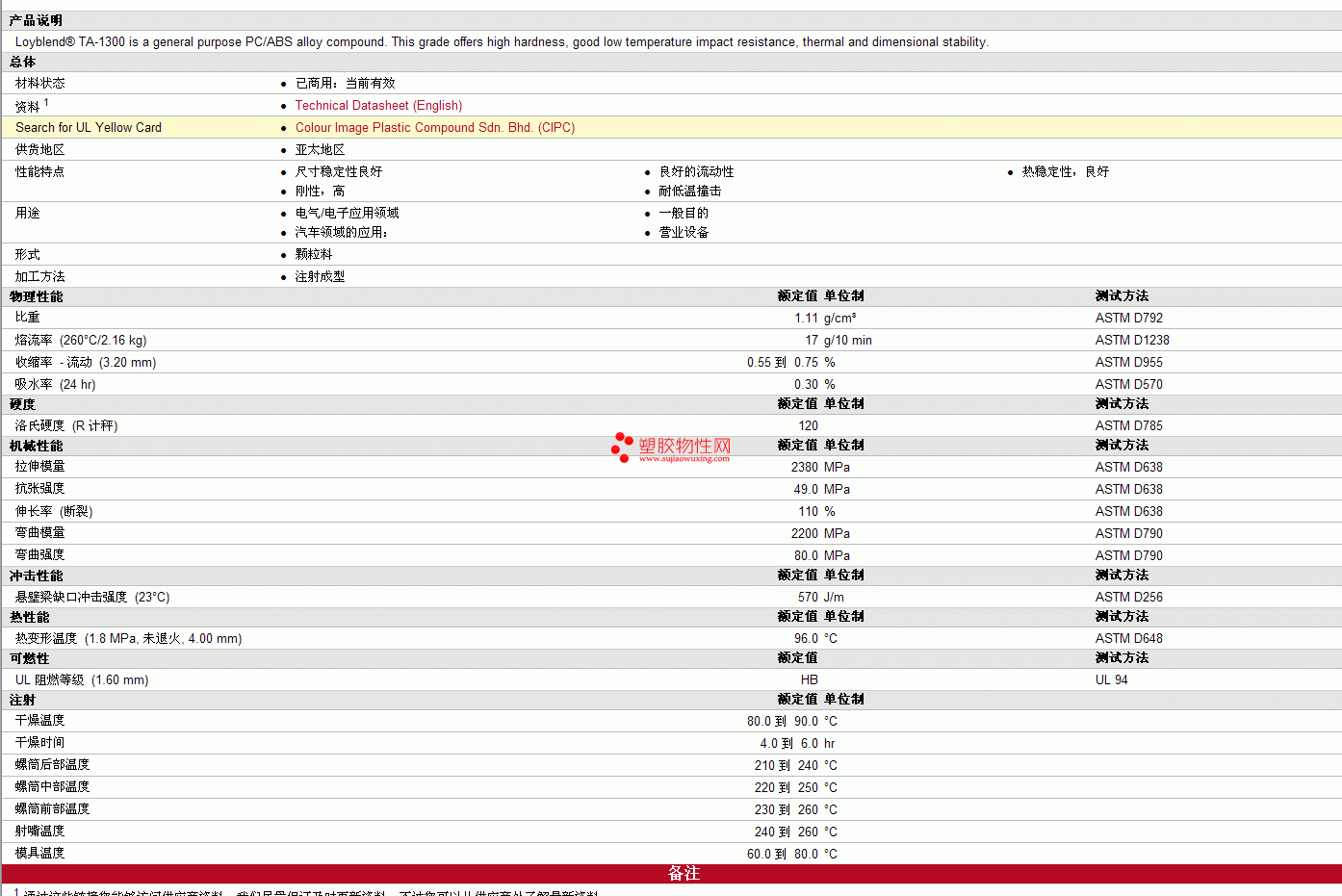Click the '收缩率 - 流动 (3.20 mm)' label

pyautogui.click(x=86, y=363)
